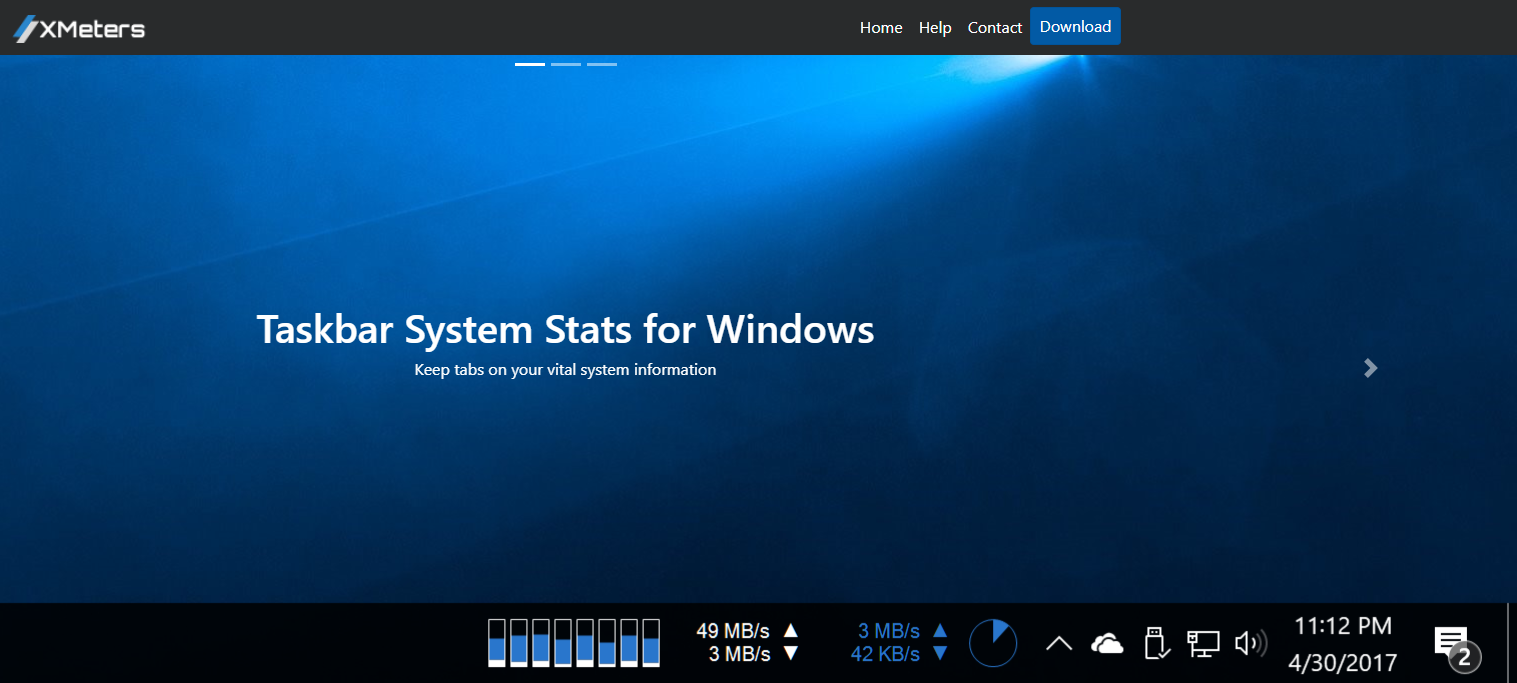Click the blue upload arrow by 3 MB/s
1517x683 pixels.
click(x=940, y=630)
